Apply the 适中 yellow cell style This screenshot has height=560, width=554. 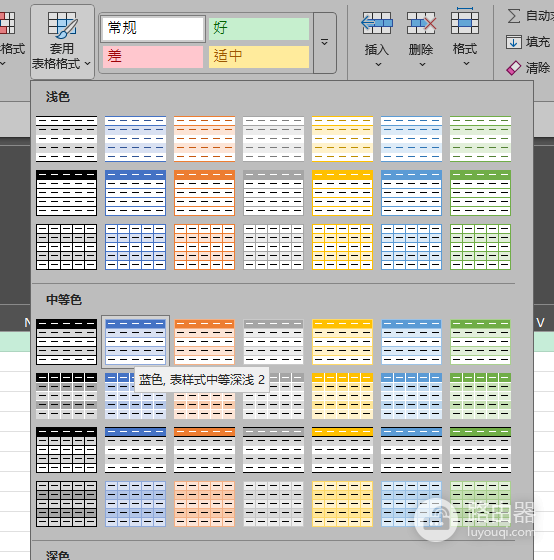259,56
